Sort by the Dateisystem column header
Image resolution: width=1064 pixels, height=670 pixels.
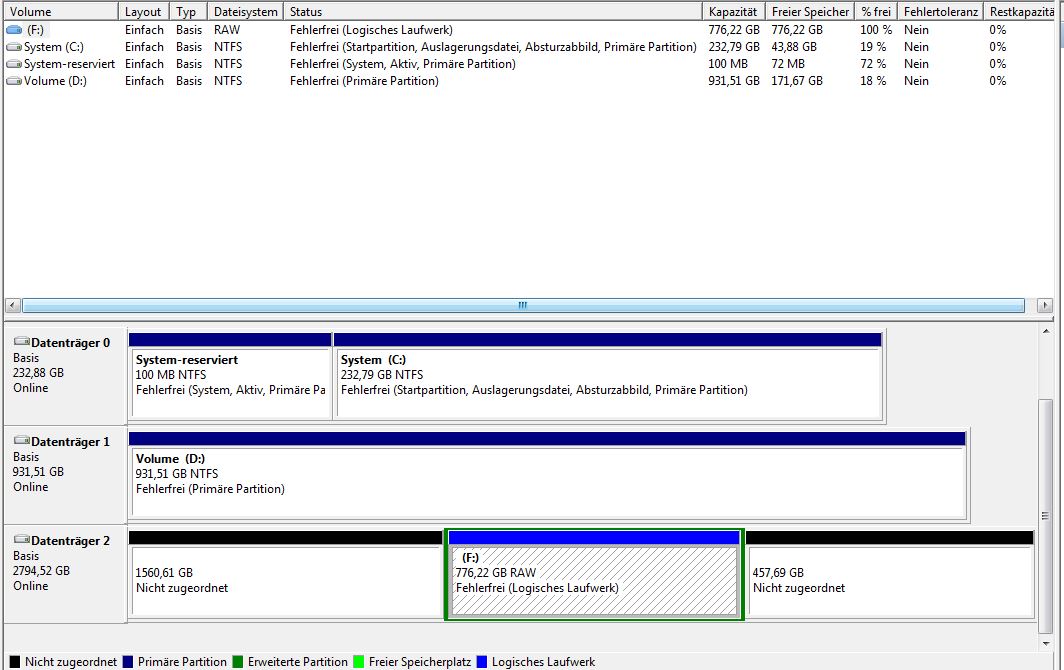click(245, 12)
